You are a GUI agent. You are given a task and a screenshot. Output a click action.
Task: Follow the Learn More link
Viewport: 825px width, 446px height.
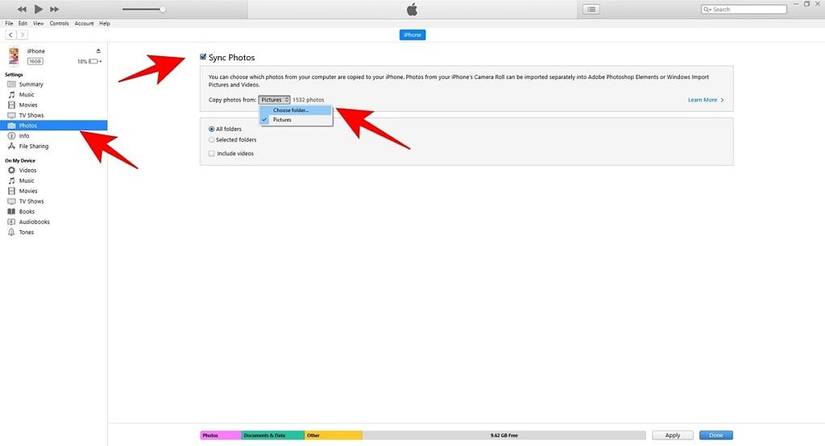(x=706, y=100)
